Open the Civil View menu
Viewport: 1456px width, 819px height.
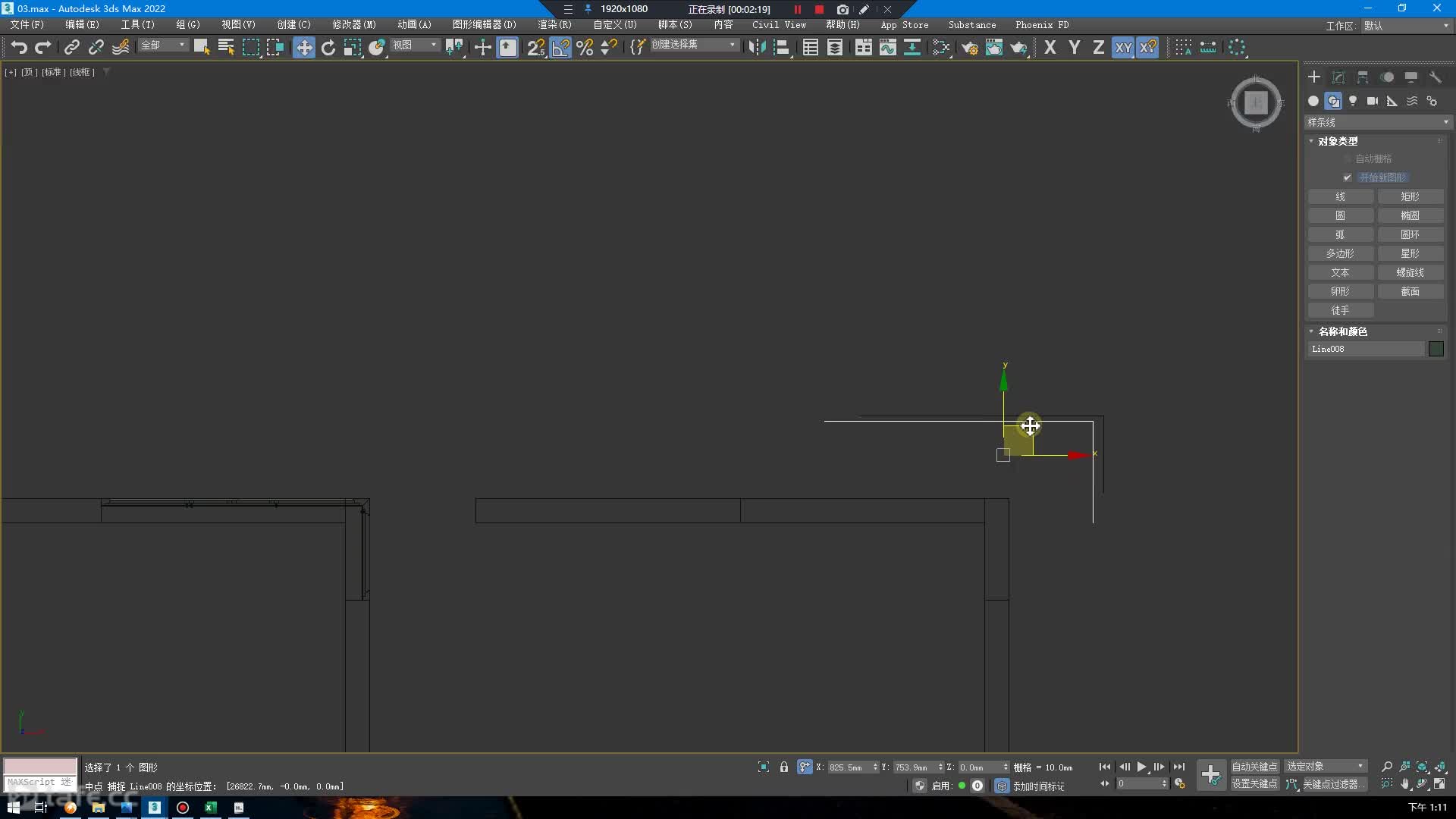(779, 25)
